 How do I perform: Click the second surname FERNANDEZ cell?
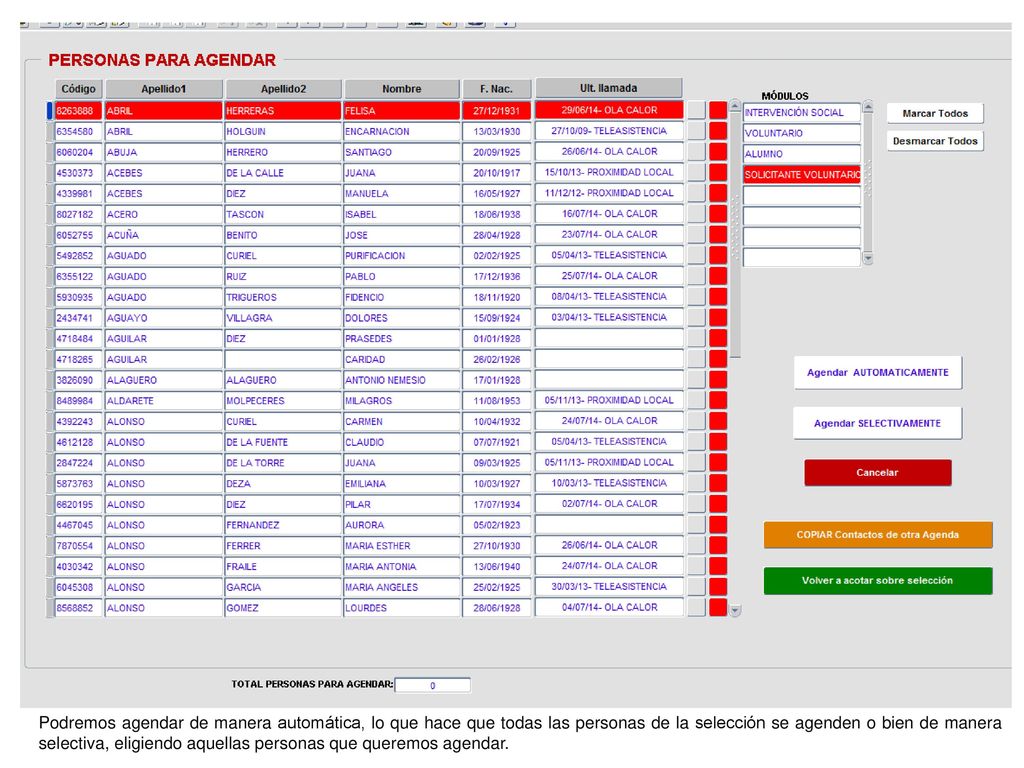(x=283, y=525)
